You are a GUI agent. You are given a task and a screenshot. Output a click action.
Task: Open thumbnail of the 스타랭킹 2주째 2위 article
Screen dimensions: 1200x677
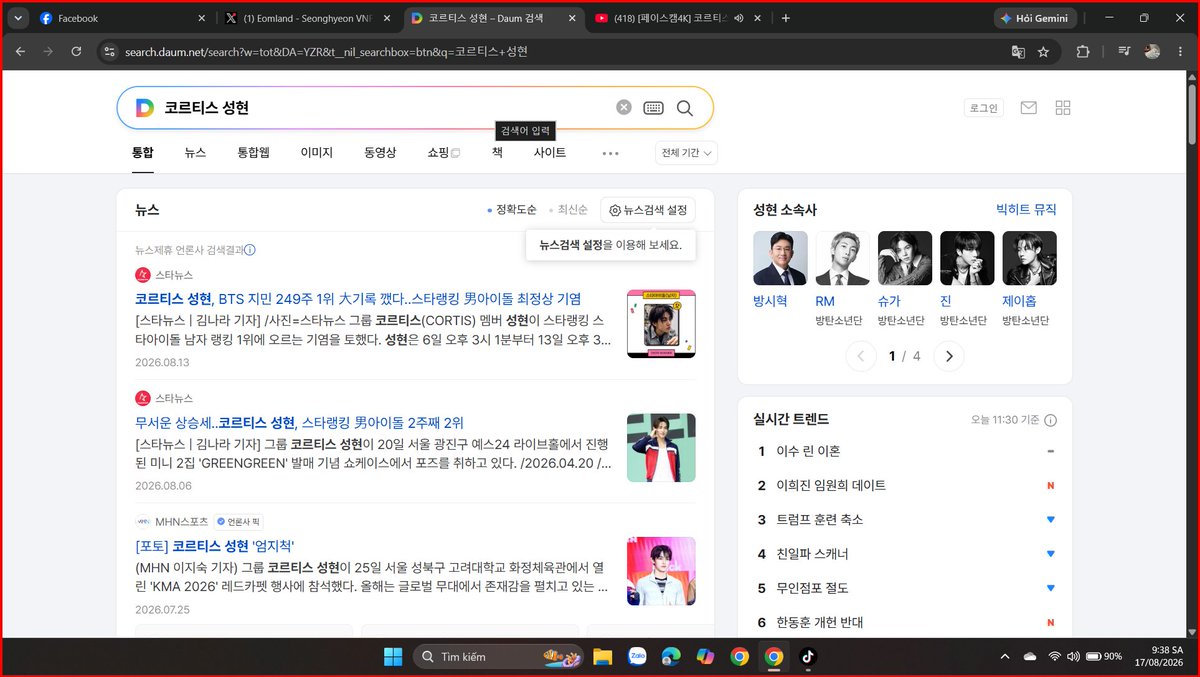(x=661, y=448)
